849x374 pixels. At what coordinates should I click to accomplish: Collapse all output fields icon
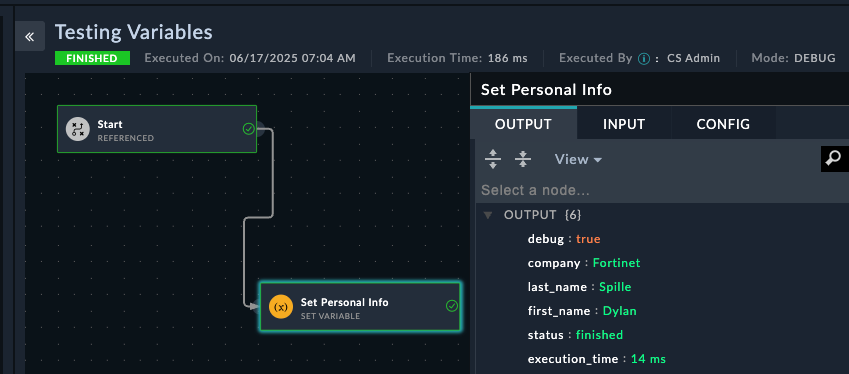pyautogui.click(x=523, y=159)
